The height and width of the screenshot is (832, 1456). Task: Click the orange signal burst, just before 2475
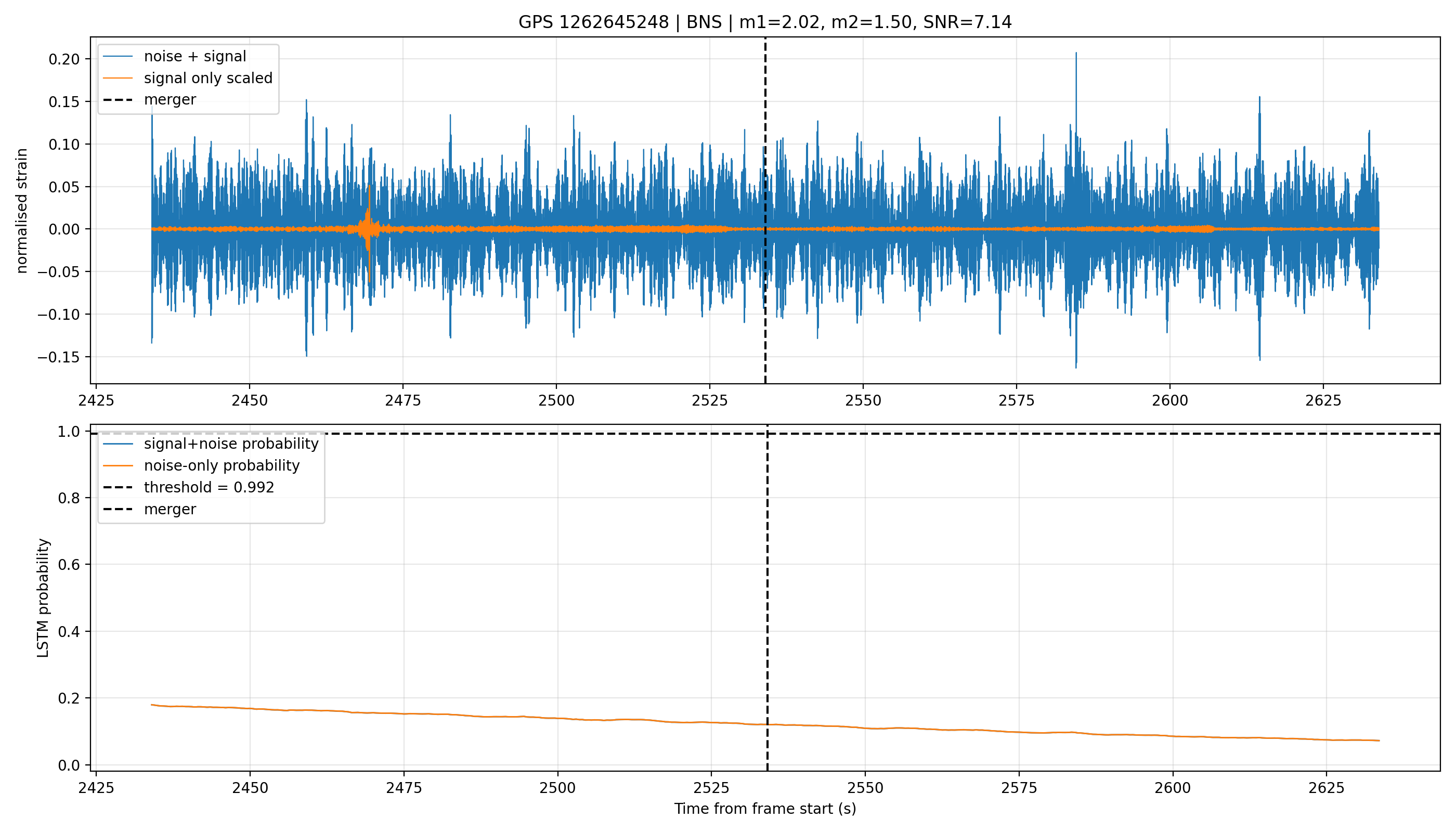click(369, 229)
